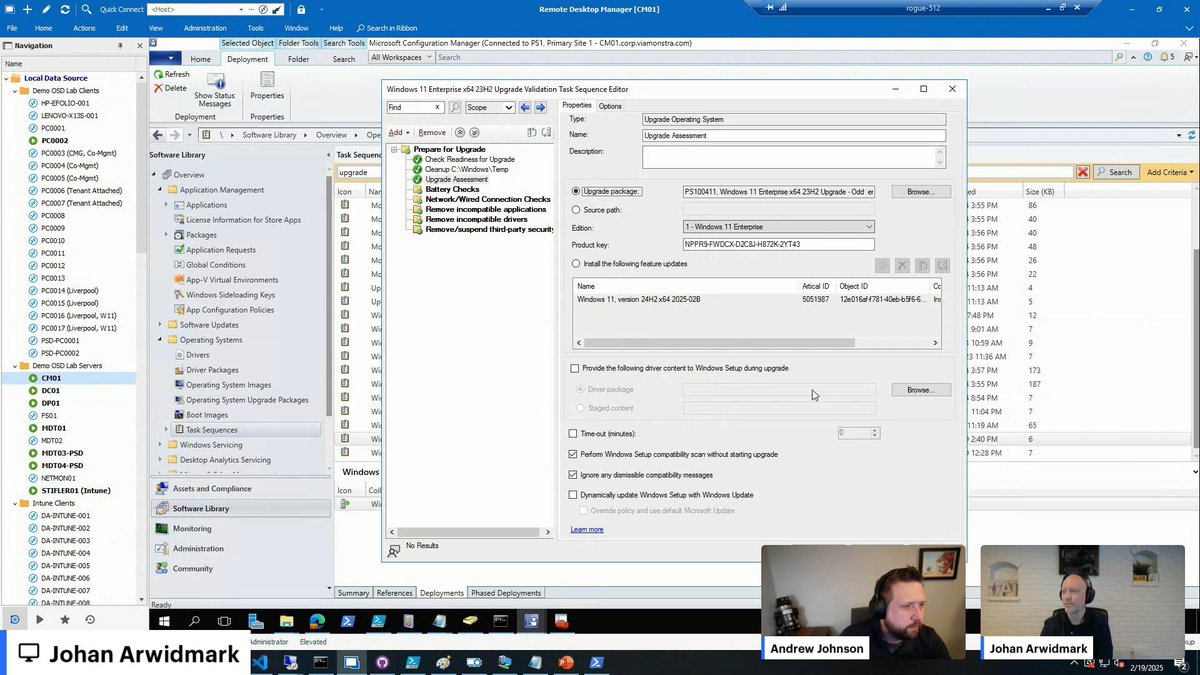This screenshot has height=675, width=1200.
Task: Click Browse next to Upgrade package
Action: [x=920, y=191]
